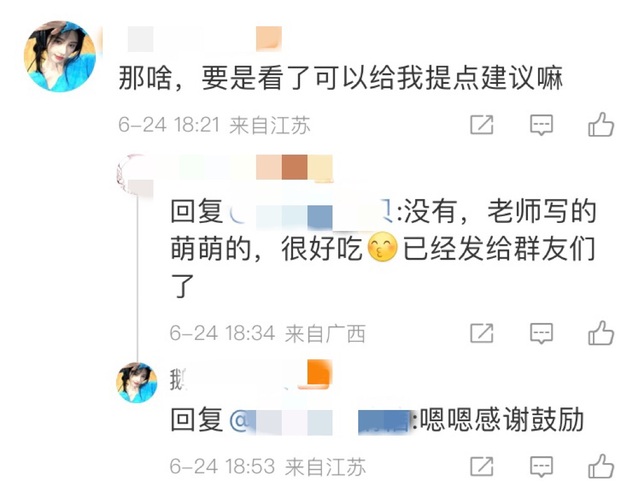
Task: Select comment text 那啥，要是看了可以给我提点建议嘛
Action: [341, 77]
